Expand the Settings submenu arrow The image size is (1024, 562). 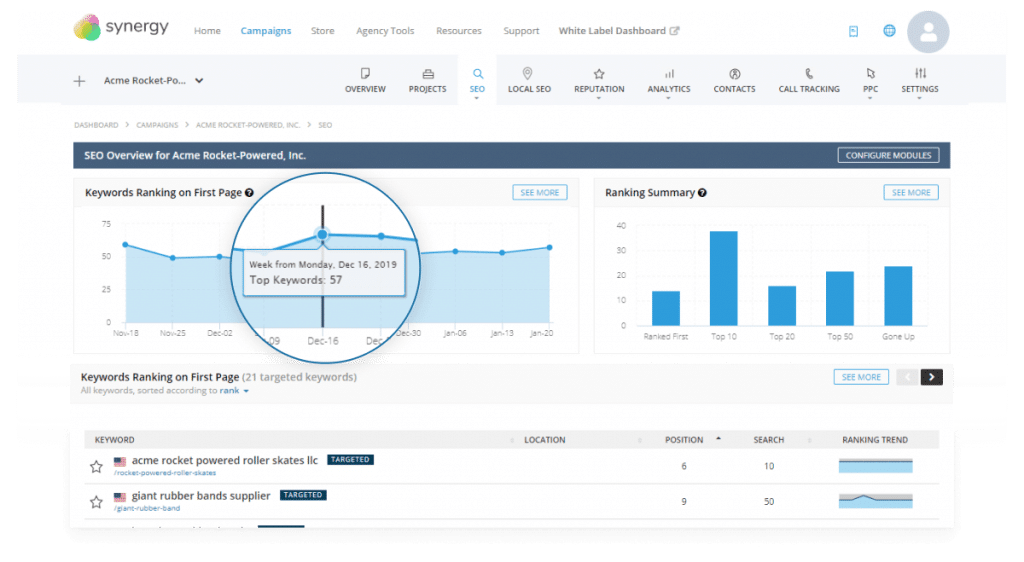pyautogui.click(x=919, y=98)
